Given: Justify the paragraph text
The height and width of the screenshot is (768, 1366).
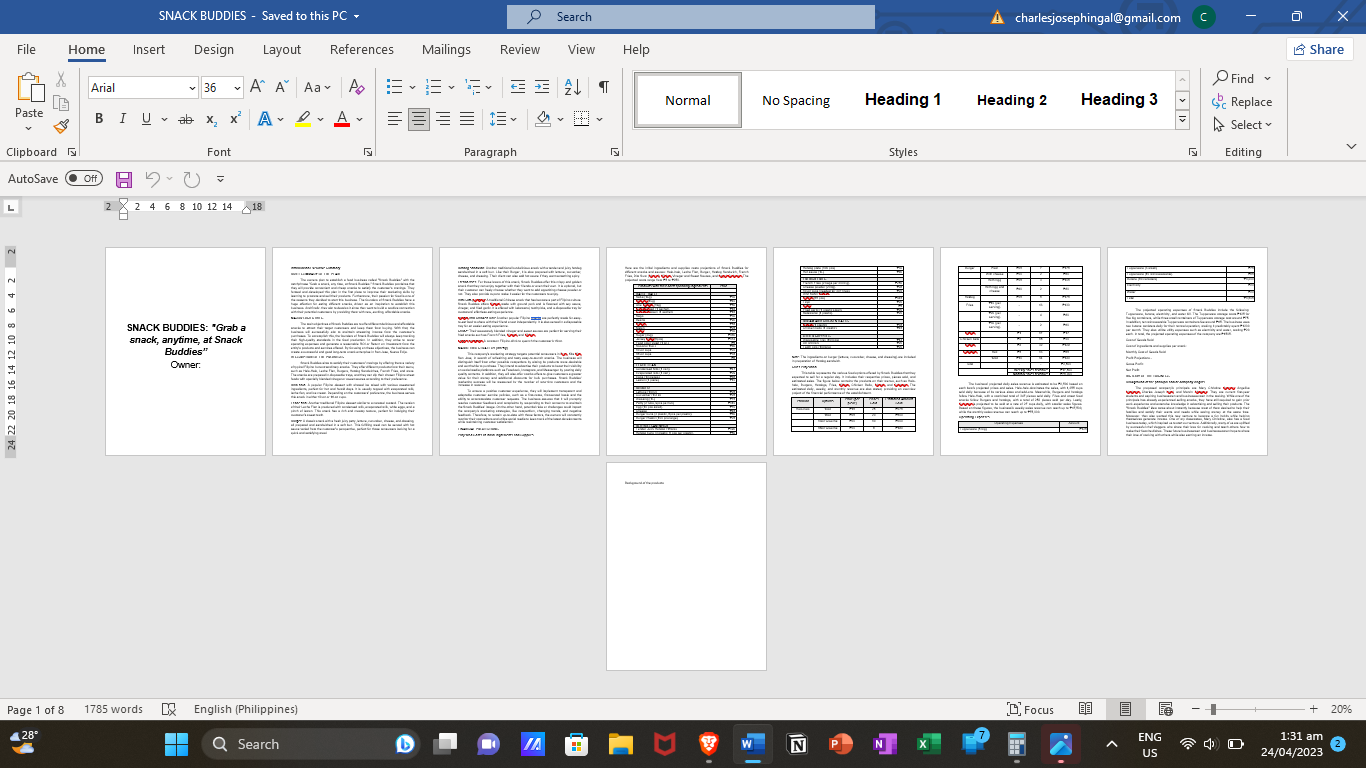Looking at the screenshot, I should (468, 119).
